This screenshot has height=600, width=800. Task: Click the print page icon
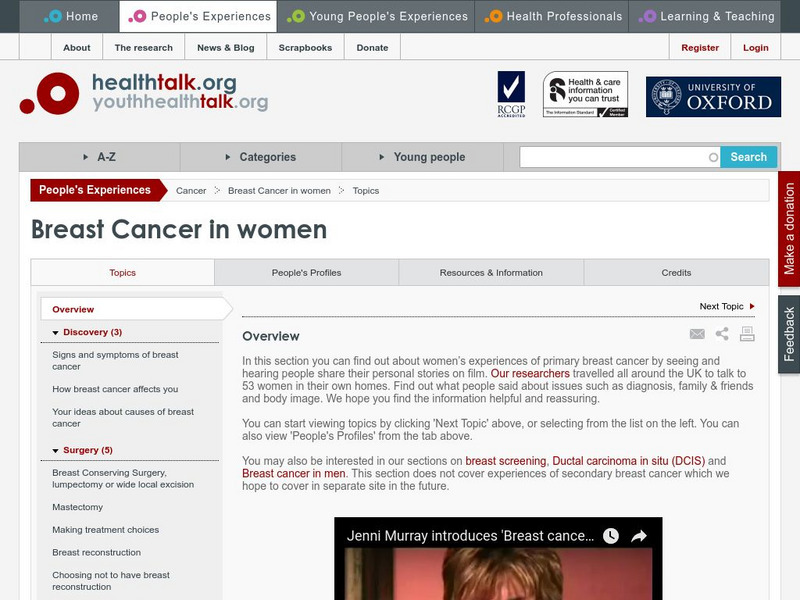747,335
